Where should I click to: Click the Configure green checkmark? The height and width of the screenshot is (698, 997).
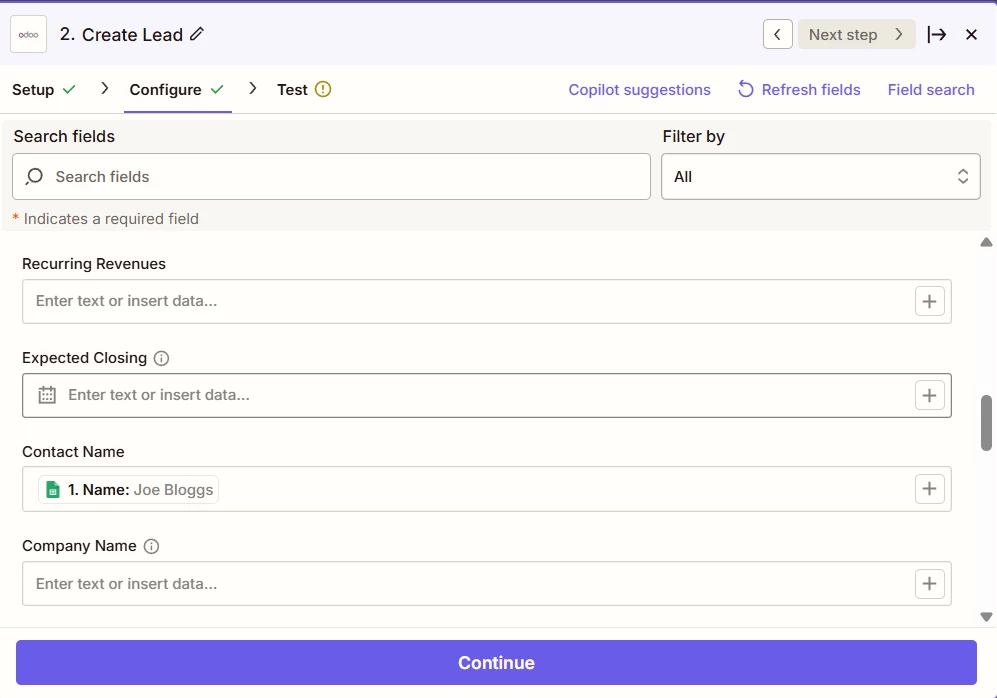click(x=217, y=90)
